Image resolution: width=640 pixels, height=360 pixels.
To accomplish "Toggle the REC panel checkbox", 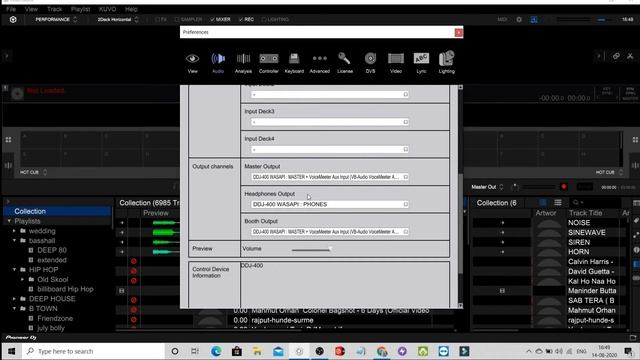I will coord(241,19).
